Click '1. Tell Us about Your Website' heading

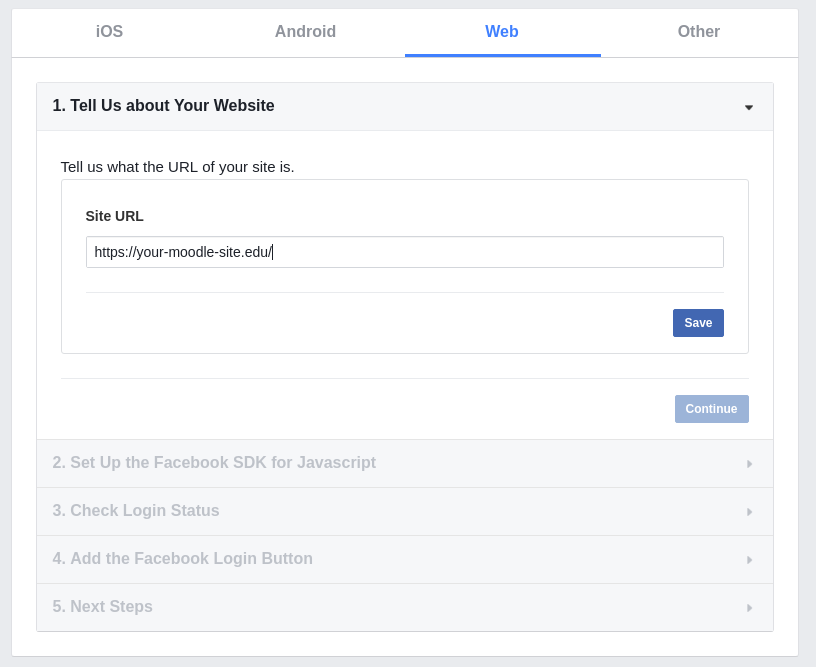pyautogui.click(x=163, y=106)
